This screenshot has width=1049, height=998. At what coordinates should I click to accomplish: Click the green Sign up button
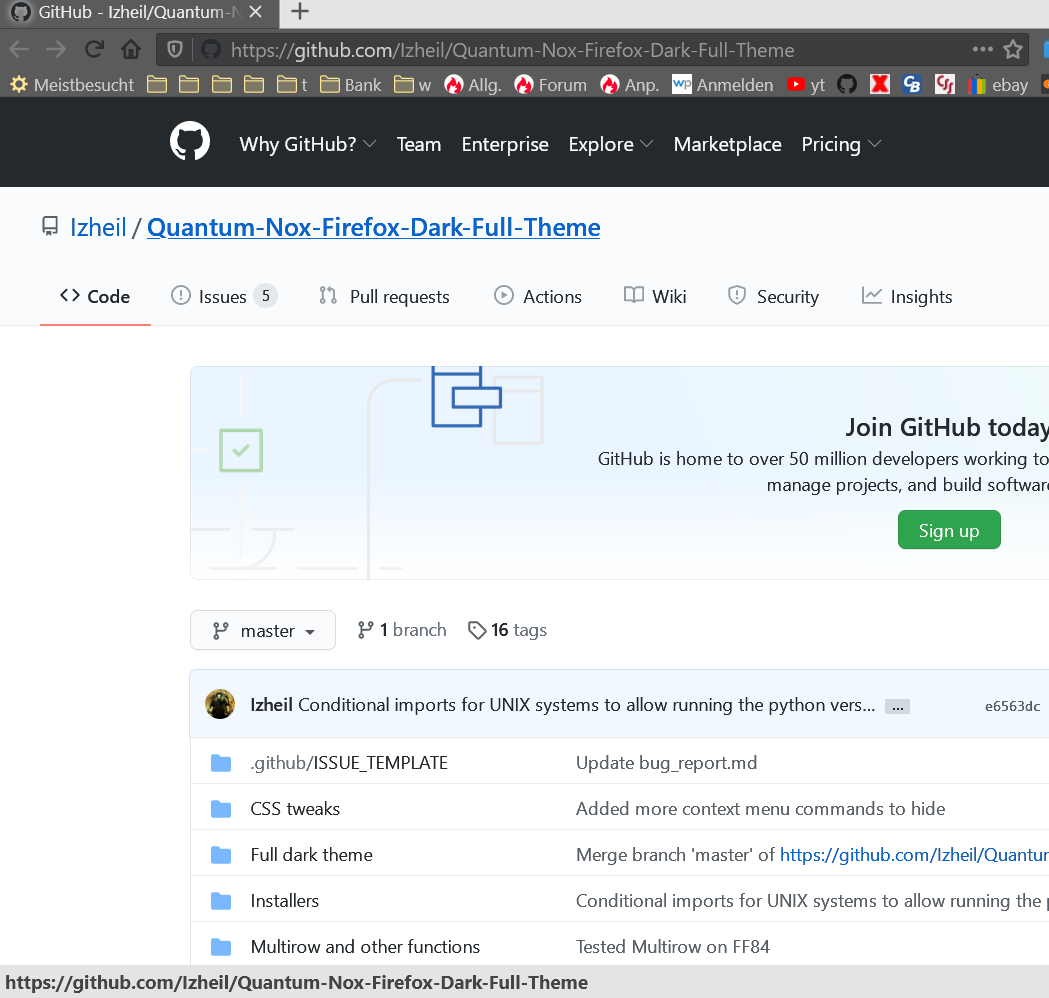(x=949, y=530)
